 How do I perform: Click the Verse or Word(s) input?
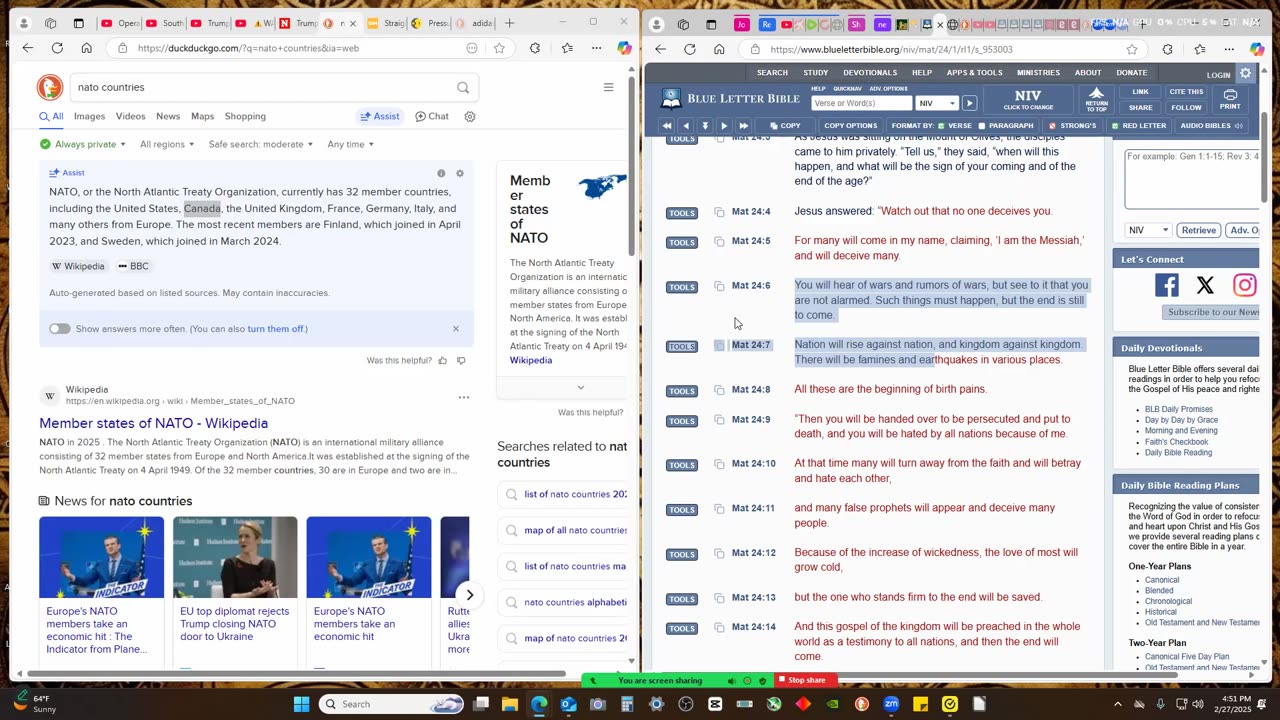tap(861, 103)
